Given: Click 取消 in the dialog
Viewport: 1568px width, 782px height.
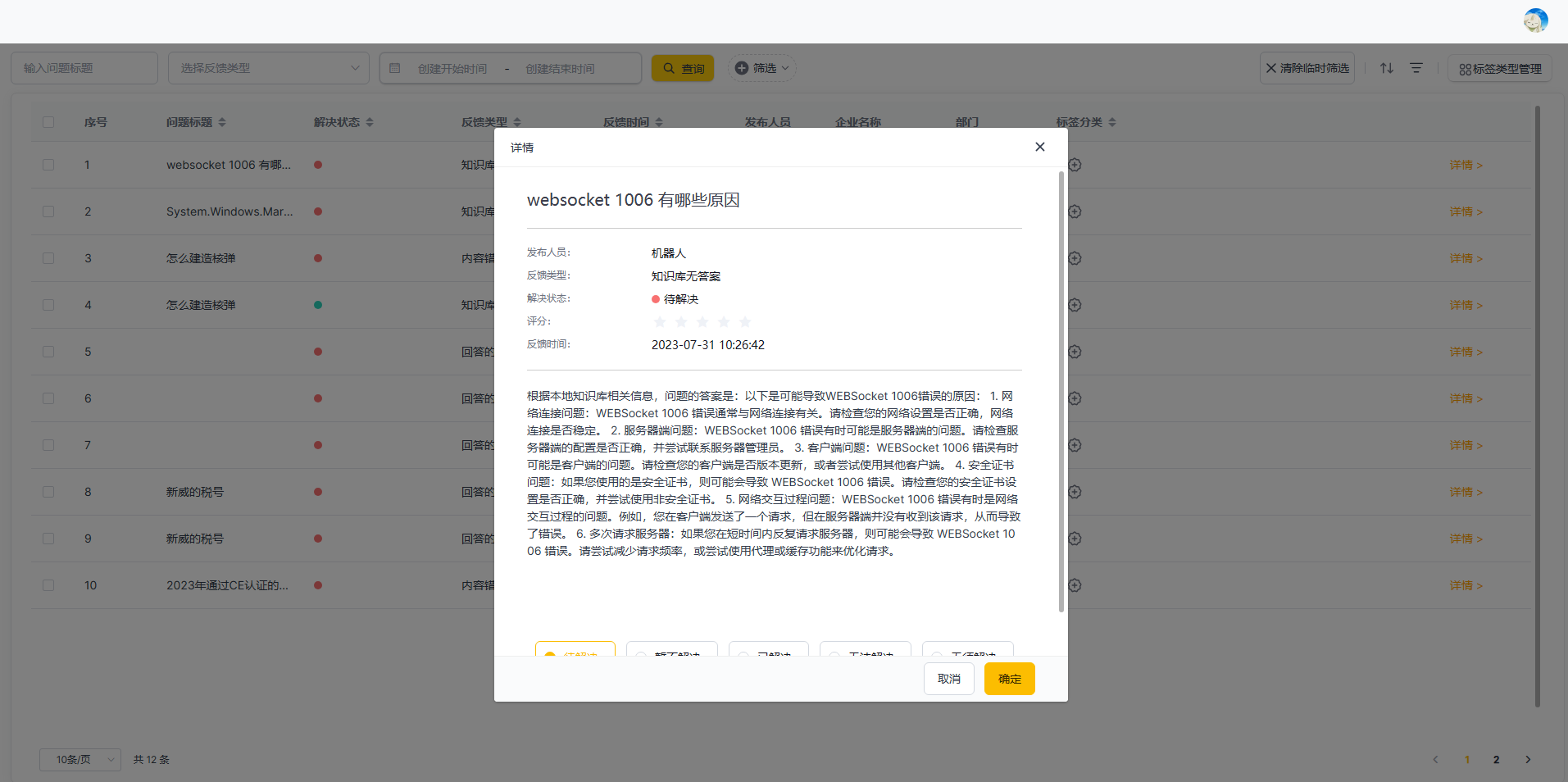Looking at the screenshot, I should click(x=949, y=679).
